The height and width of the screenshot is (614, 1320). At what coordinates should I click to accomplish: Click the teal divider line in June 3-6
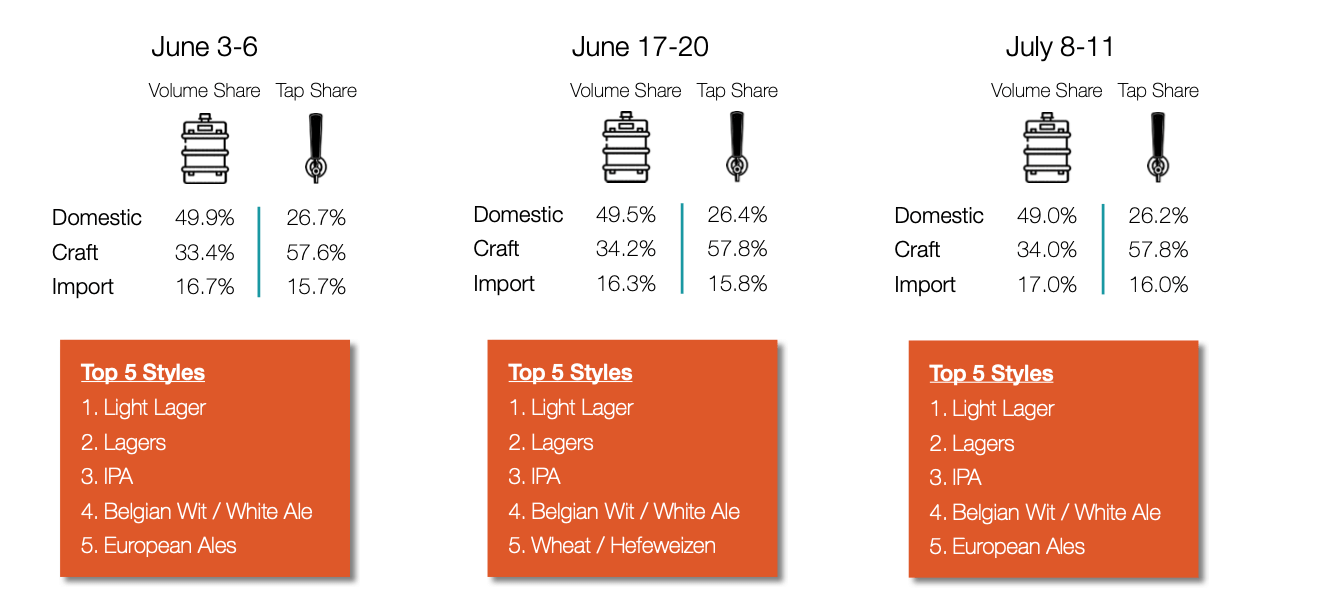(x=259, y=252)
